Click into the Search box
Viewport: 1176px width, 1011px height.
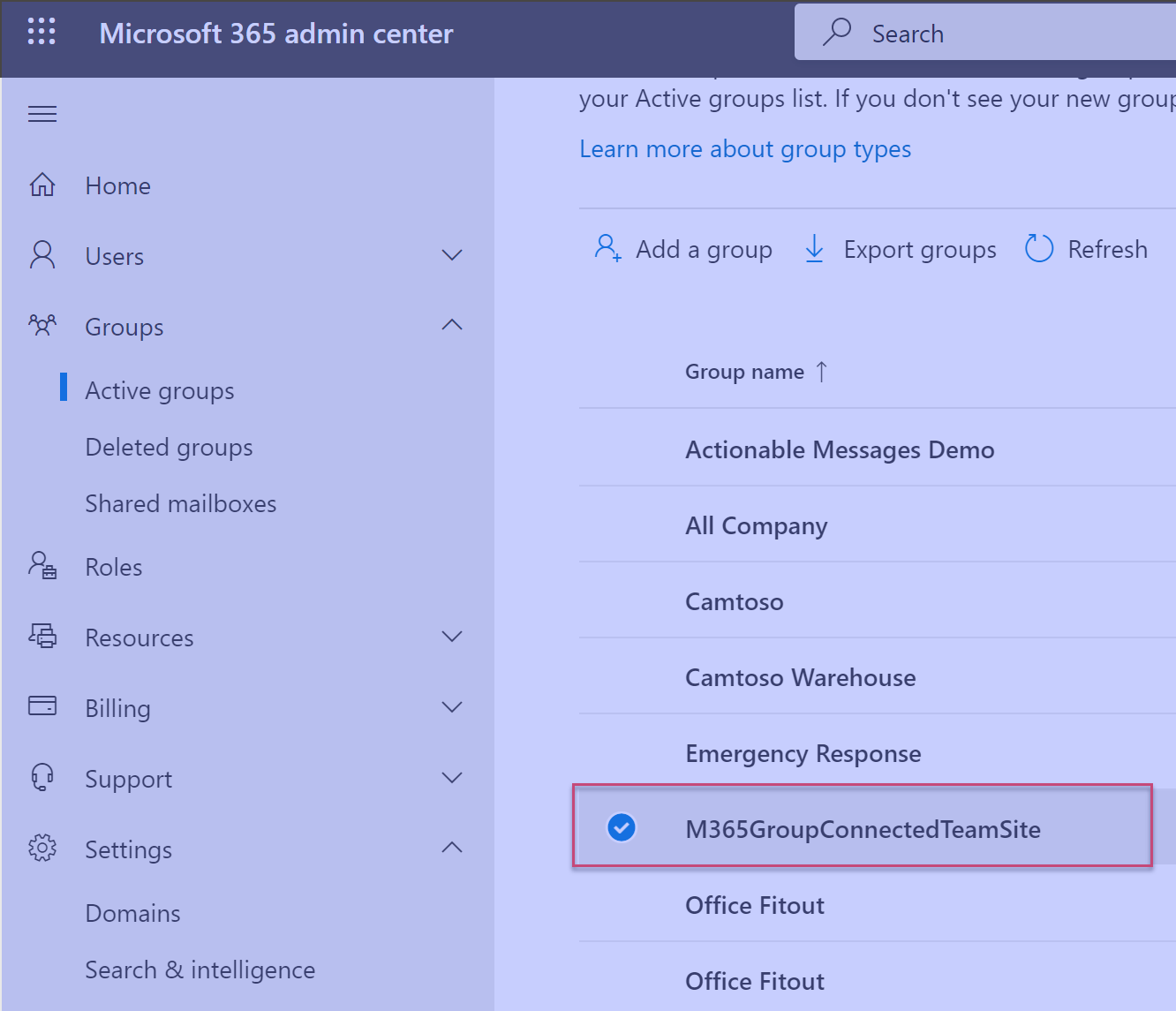point(1015,34)
